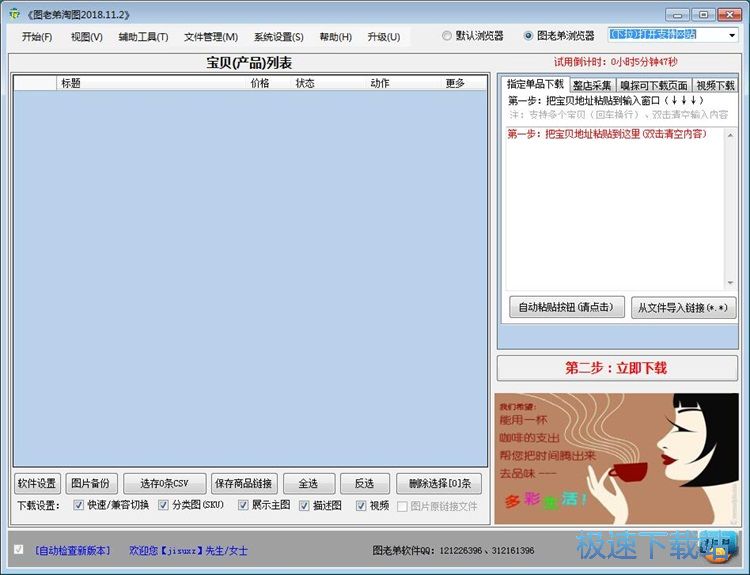This screenshot has height=575, width=750.
Task: Click the 图老弟软件QQ contact text
Action: pyautogui.click(x=453, y=551)
